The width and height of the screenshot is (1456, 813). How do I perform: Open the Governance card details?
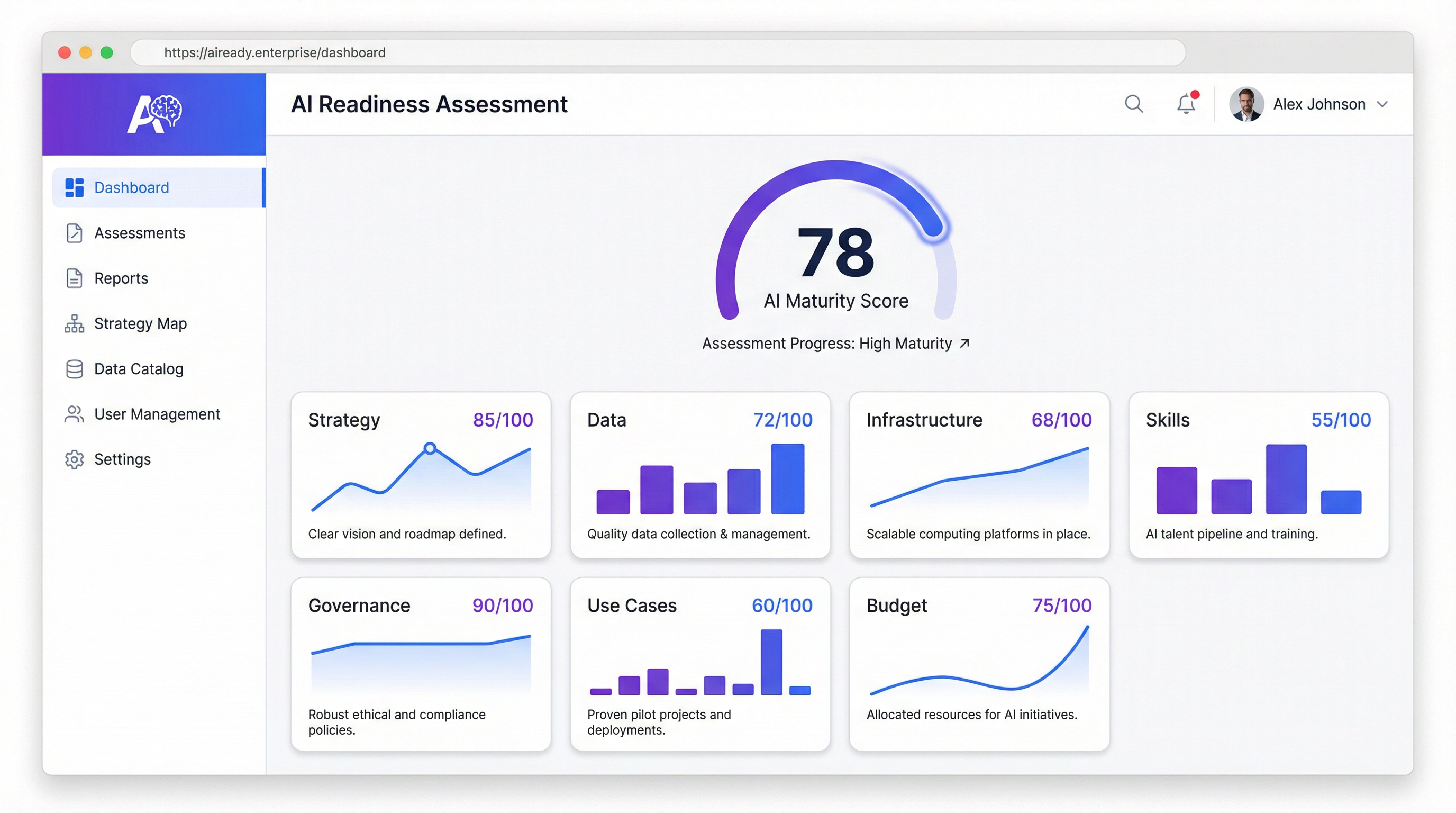coord(421,662)
